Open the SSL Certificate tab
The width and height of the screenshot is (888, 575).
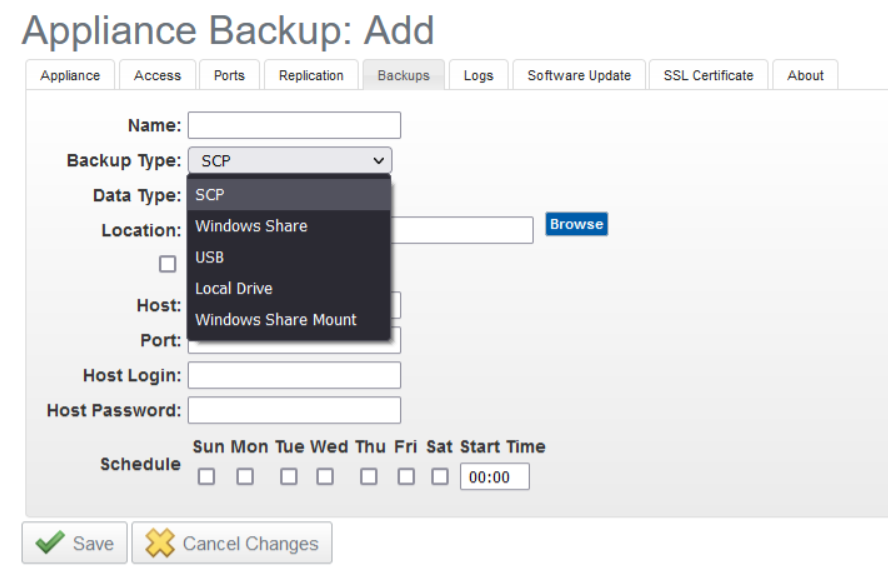[x=708, y=75]
